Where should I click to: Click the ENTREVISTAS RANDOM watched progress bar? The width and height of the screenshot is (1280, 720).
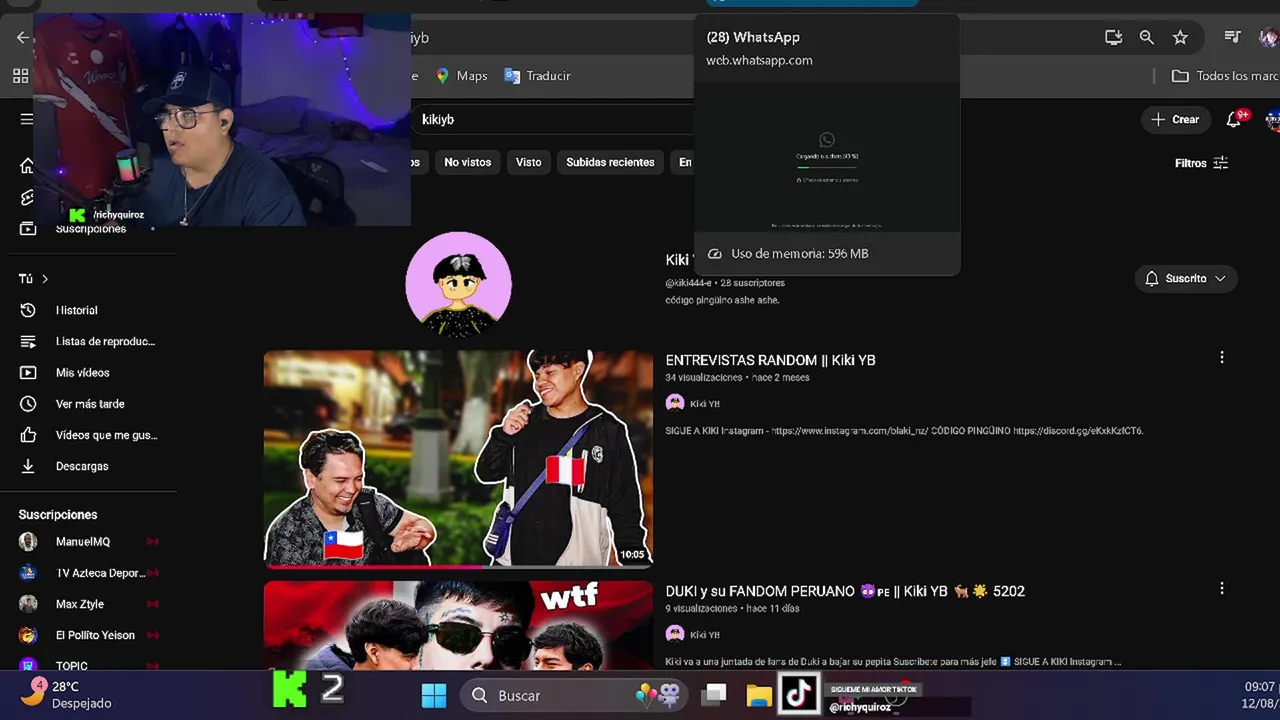458,566
